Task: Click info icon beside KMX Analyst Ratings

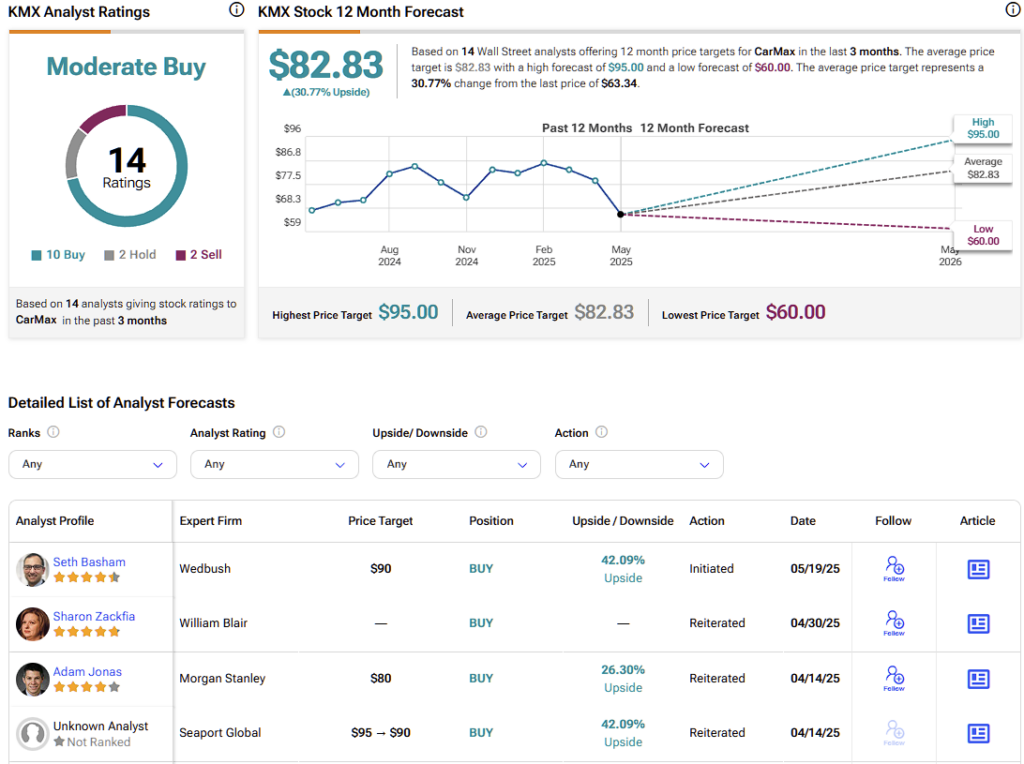Action: point(236,10)
